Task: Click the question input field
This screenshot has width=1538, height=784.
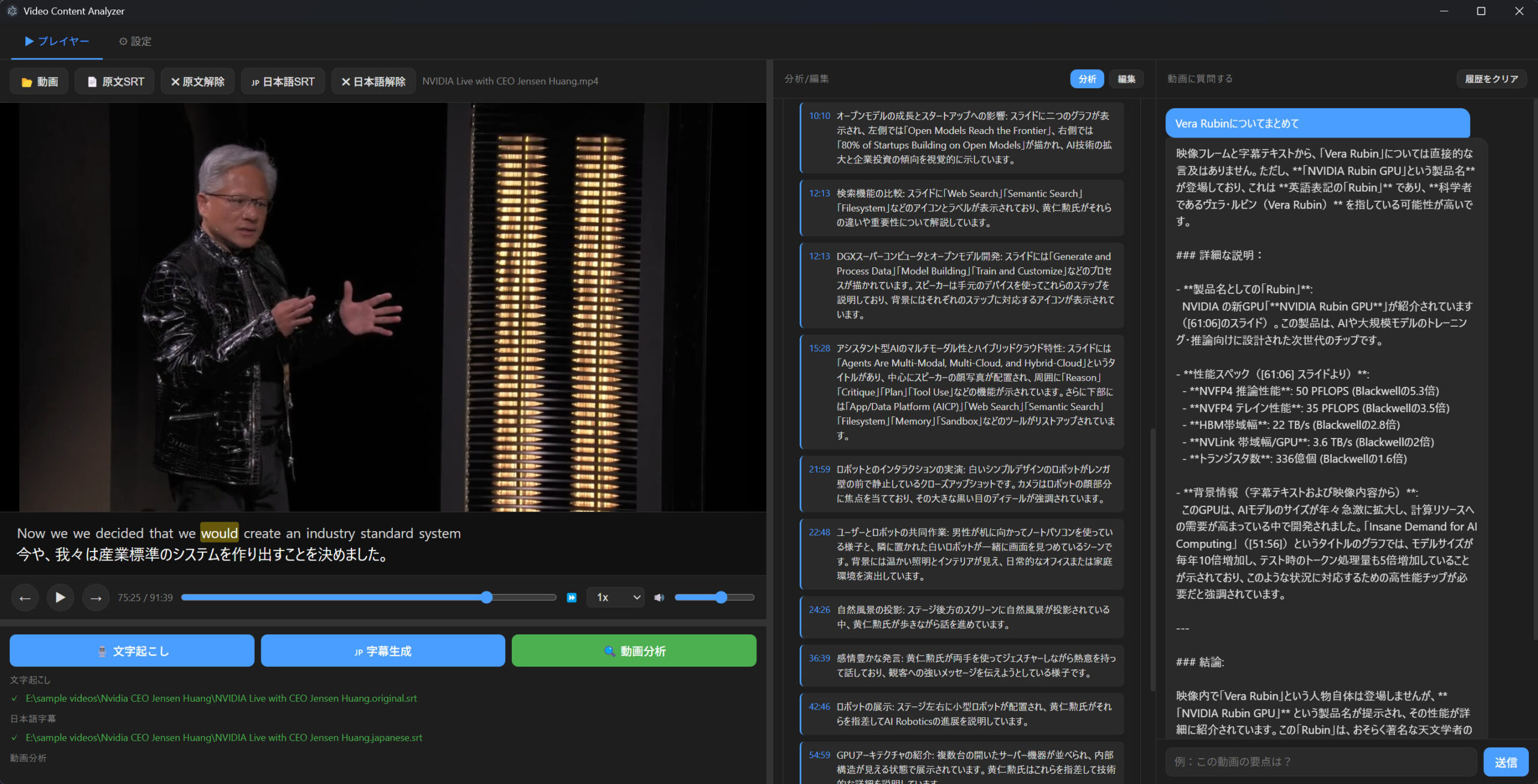Action: click(x=1321, y=762)
